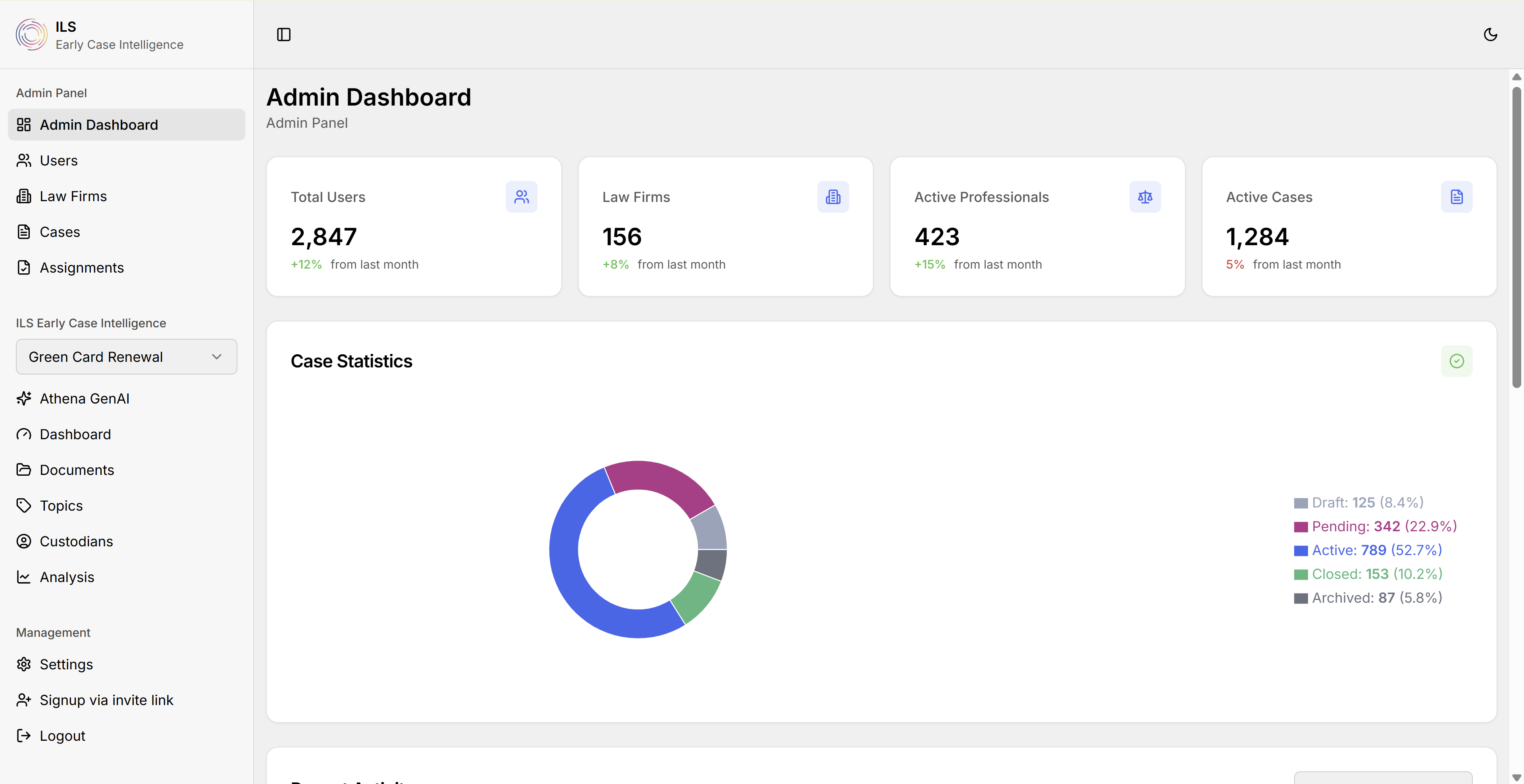Click the Draft legend color swatch

pos(1301,503)
